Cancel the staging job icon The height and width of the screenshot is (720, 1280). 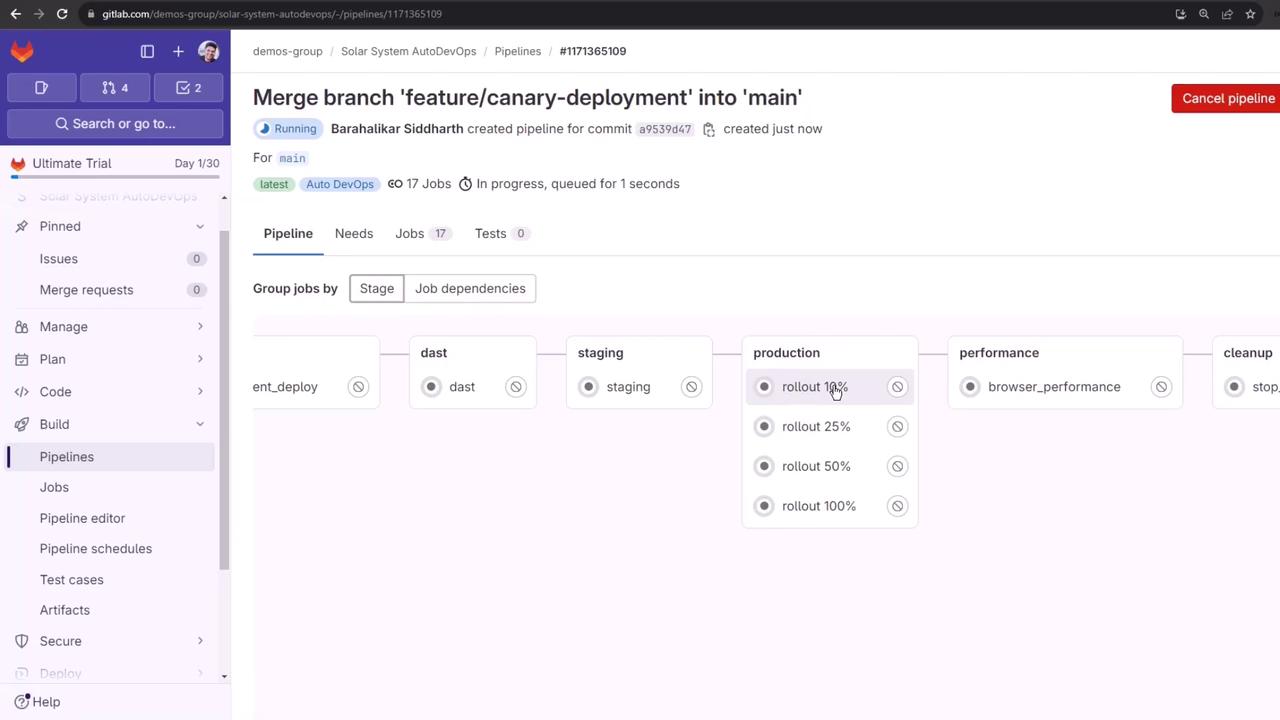click(x=691, y=387)
